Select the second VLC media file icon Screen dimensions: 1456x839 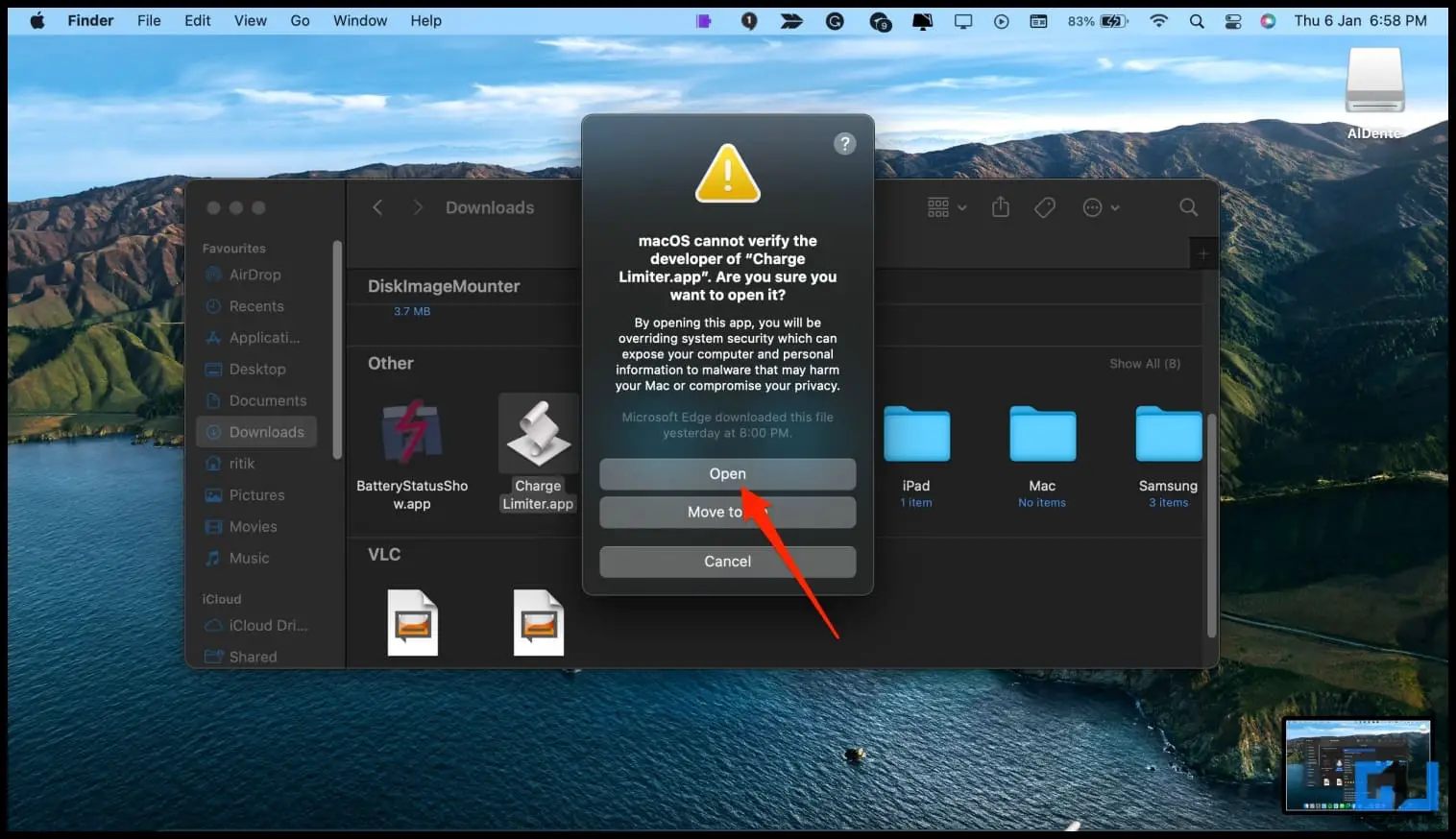click(538, 623)
